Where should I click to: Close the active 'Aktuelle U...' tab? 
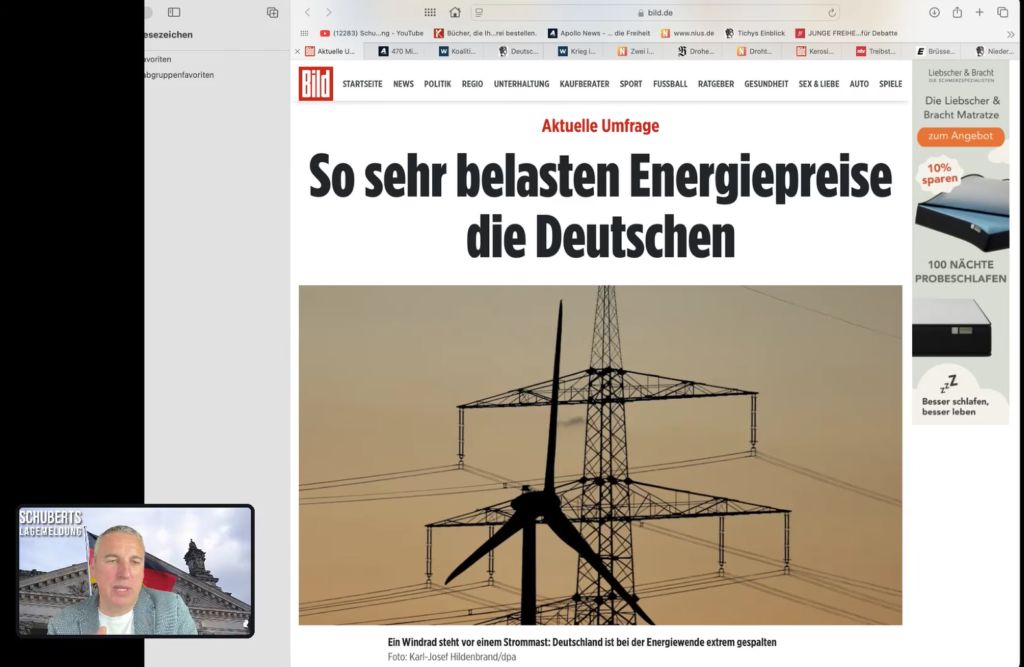click(297, 51)
